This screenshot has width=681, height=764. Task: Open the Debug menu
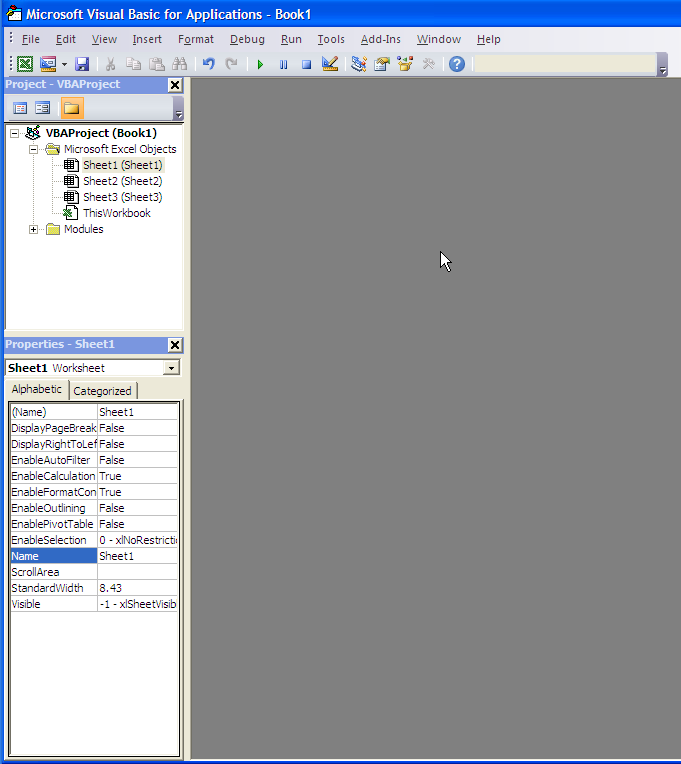(x=247, y=39)
